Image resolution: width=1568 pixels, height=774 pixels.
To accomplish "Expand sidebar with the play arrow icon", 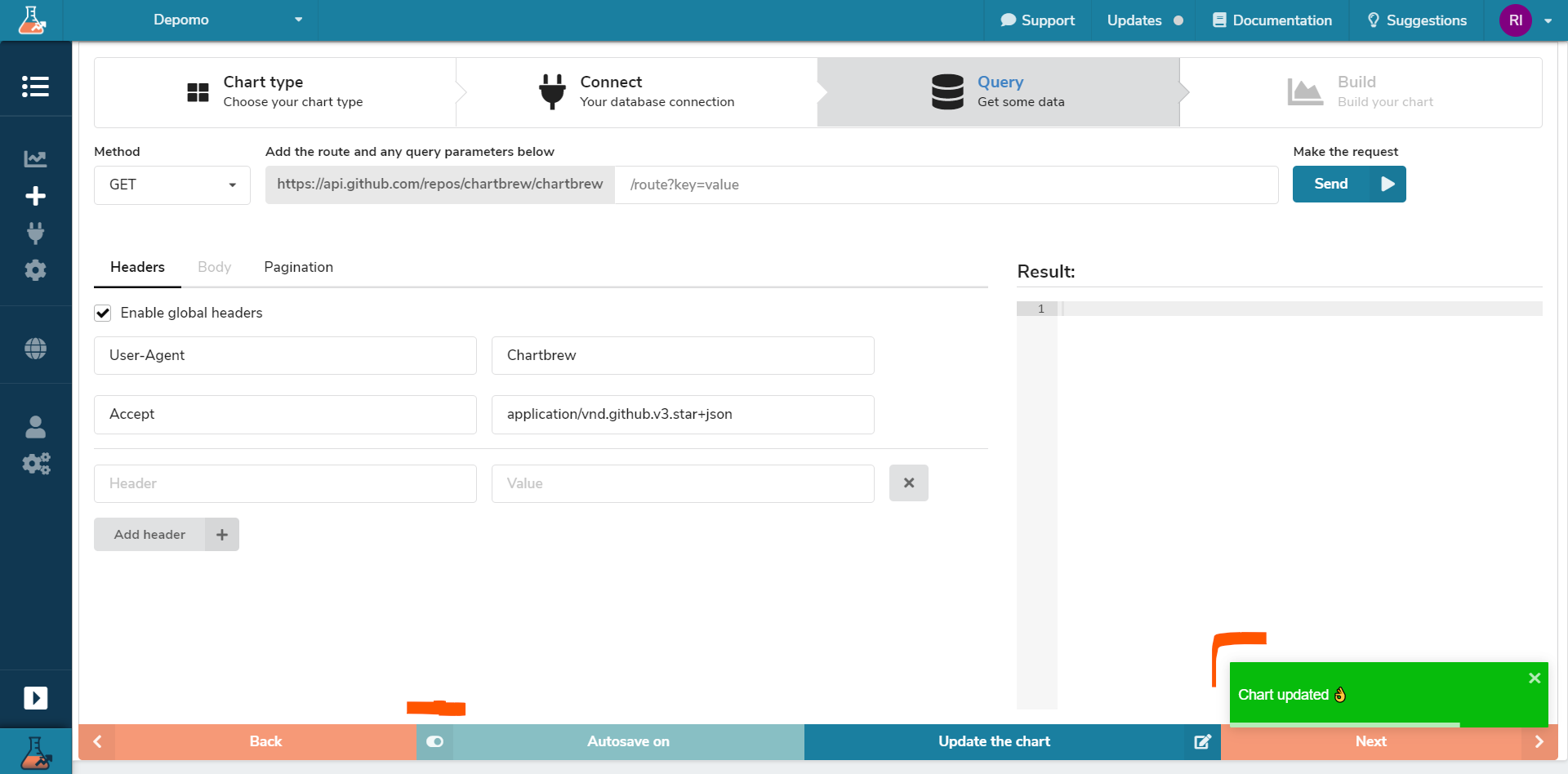I will pos(35,698).
